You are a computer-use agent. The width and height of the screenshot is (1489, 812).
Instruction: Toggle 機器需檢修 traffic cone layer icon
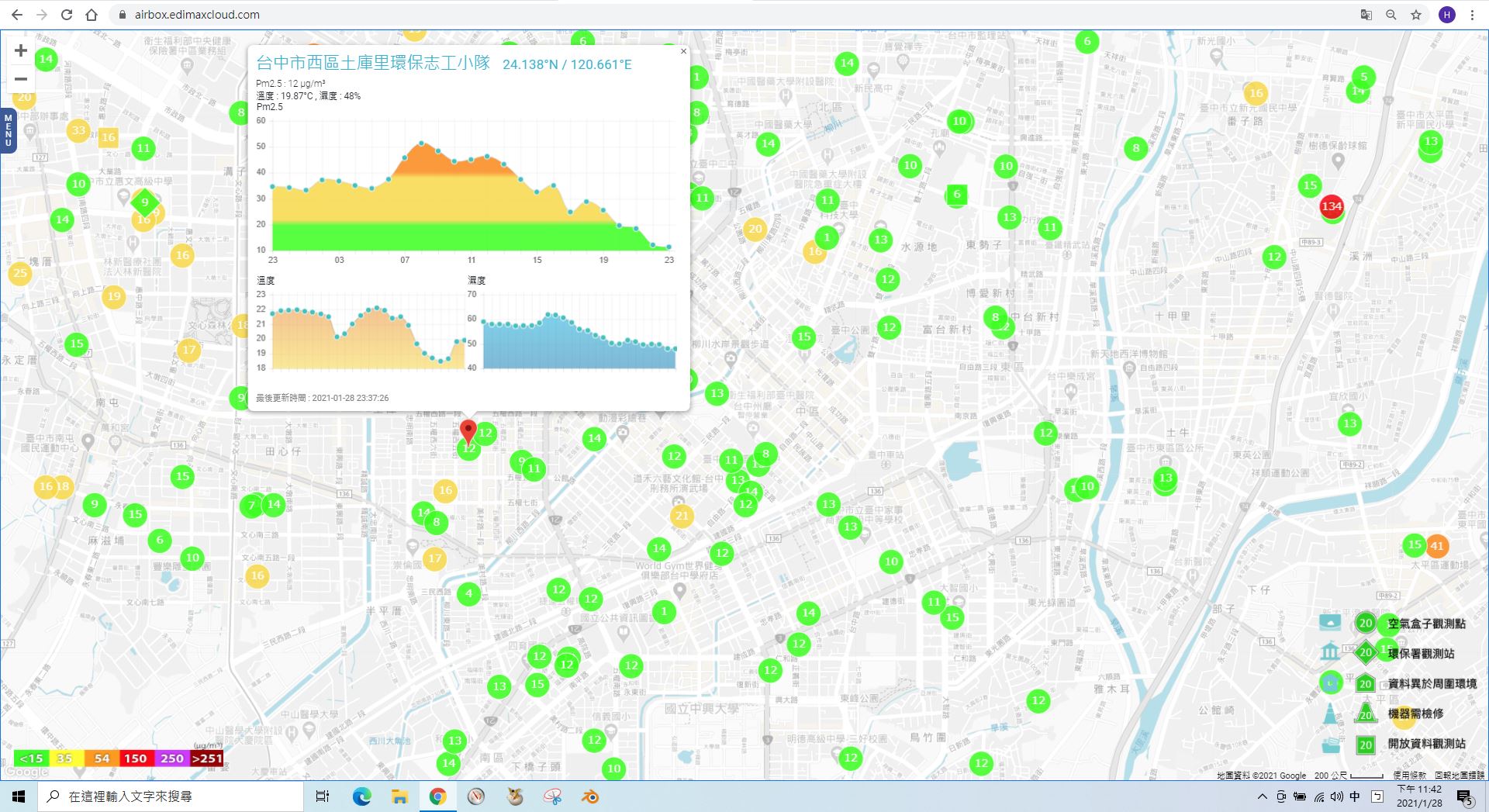(1330, 714)
